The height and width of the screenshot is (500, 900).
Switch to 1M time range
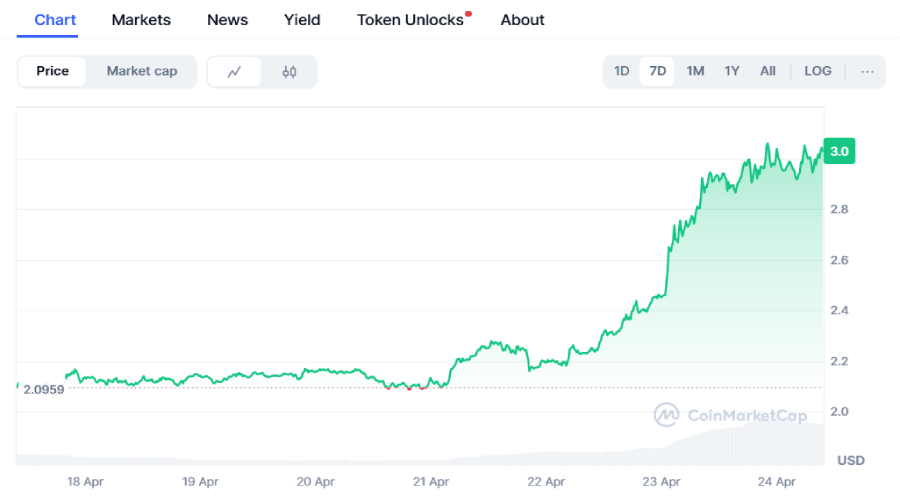click(x=695, y=71)
